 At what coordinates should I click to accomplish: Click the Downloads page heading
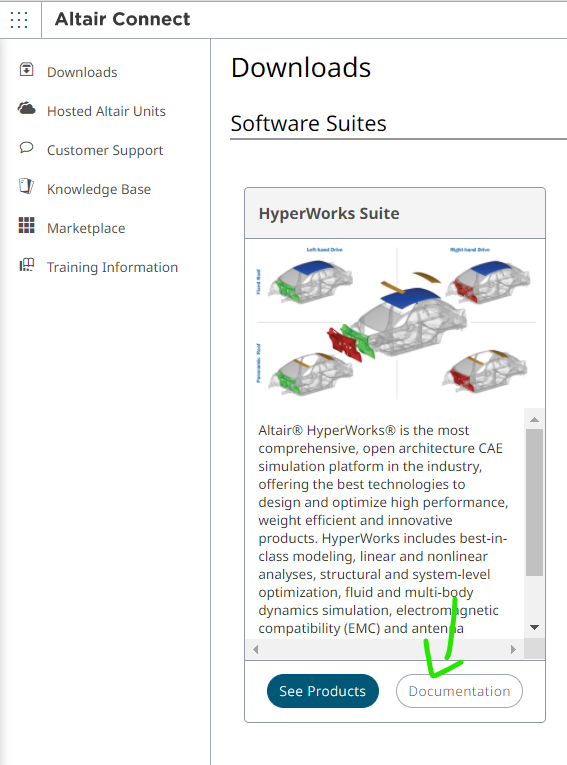(x=301, y=67)
